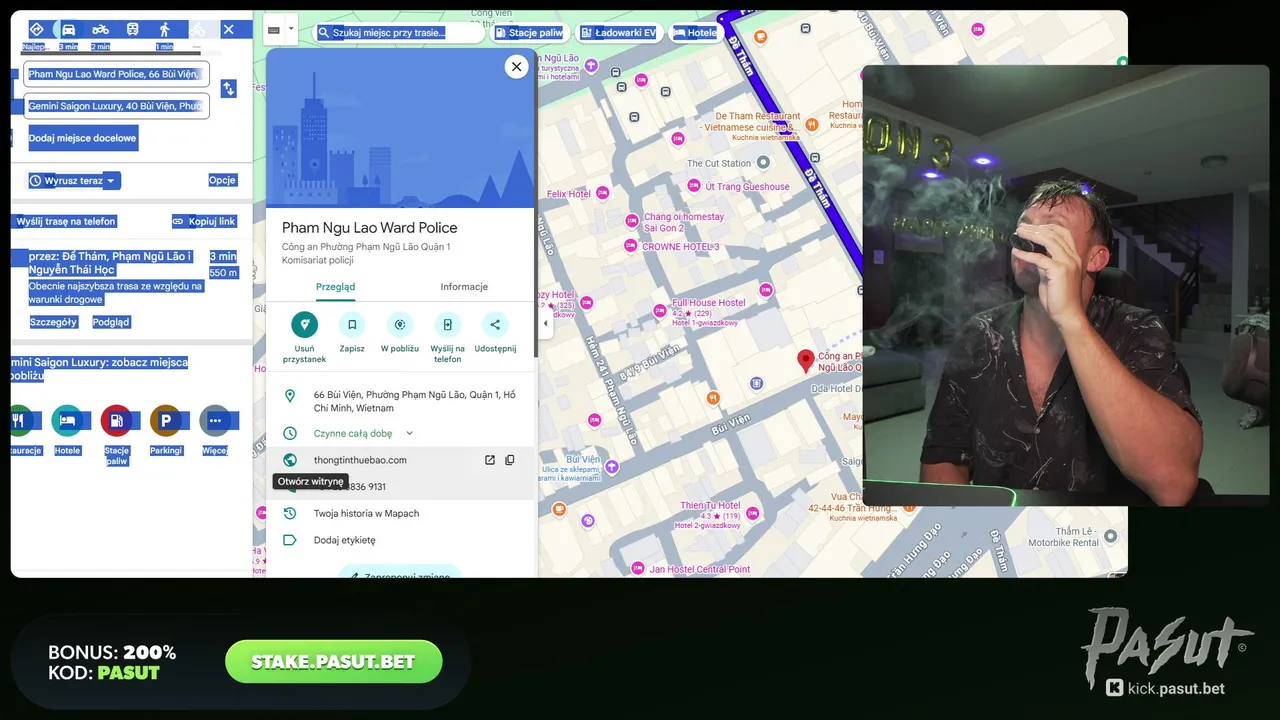
Task: Swap start and destination points
Action: pos(228,89)
